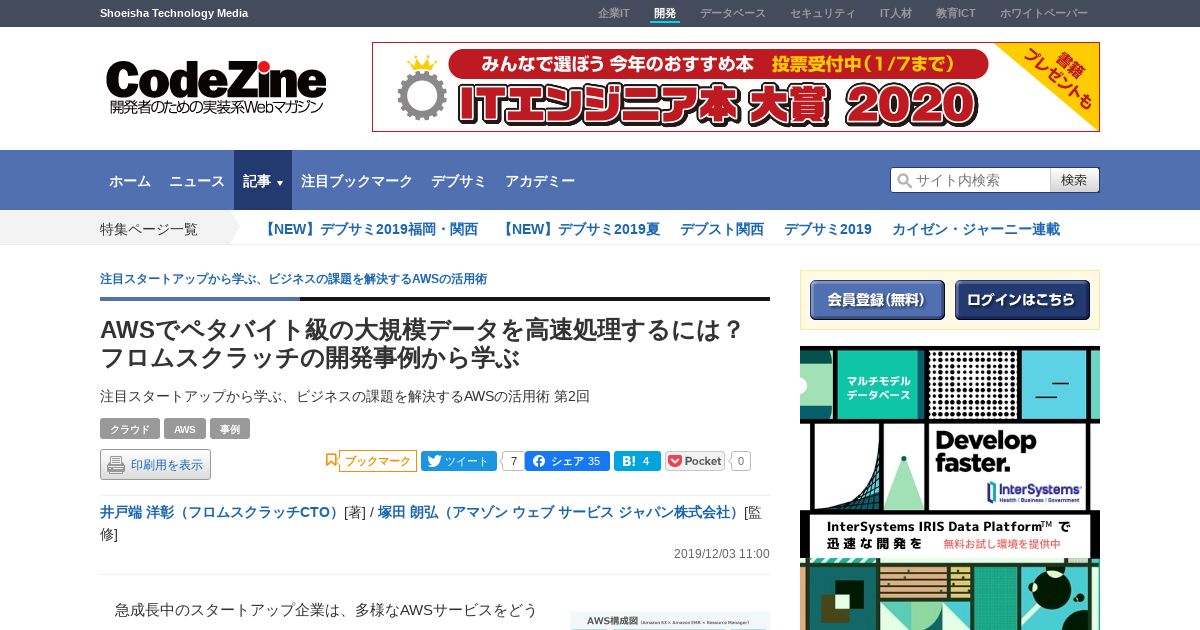
Task: Click 印刷用を表示 print button
Action: (x=155, y=465)
